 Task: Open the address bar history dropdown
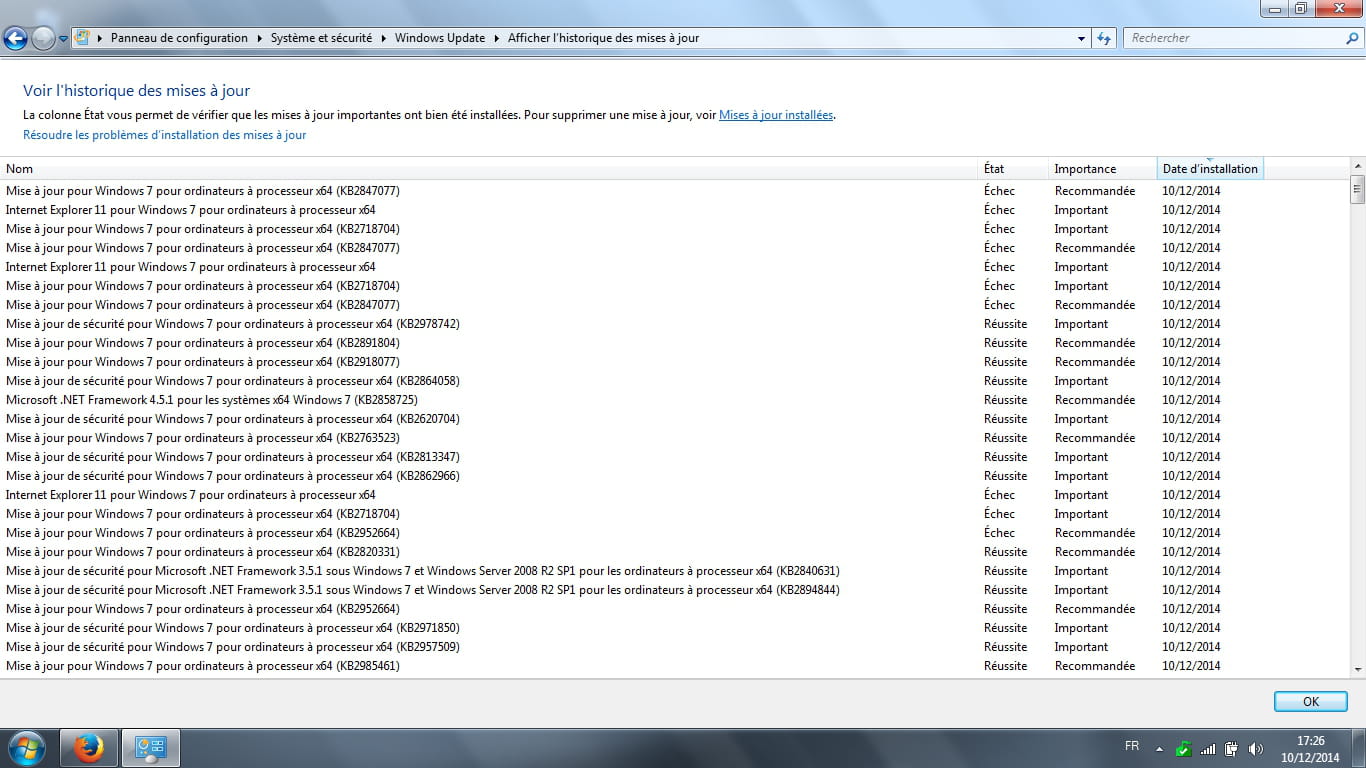[1081, 38]
